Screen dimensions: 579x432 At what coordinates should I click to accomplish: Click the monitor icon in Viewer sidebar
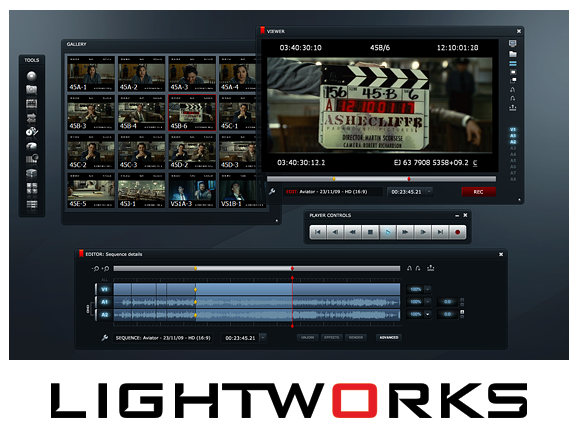(513, 44)
